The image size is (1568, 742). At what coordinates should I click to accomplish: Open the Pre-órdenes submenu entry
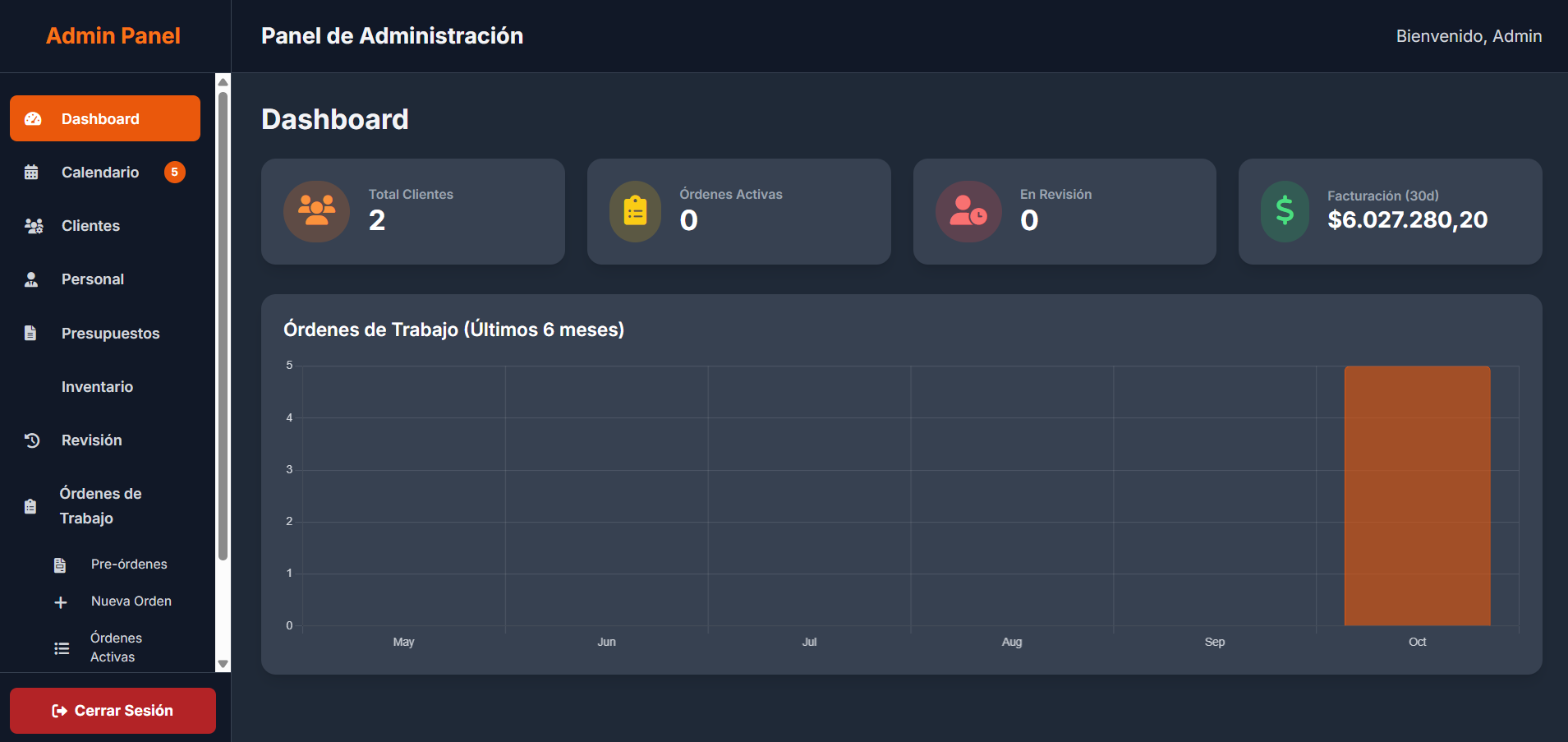pos(129,565)
